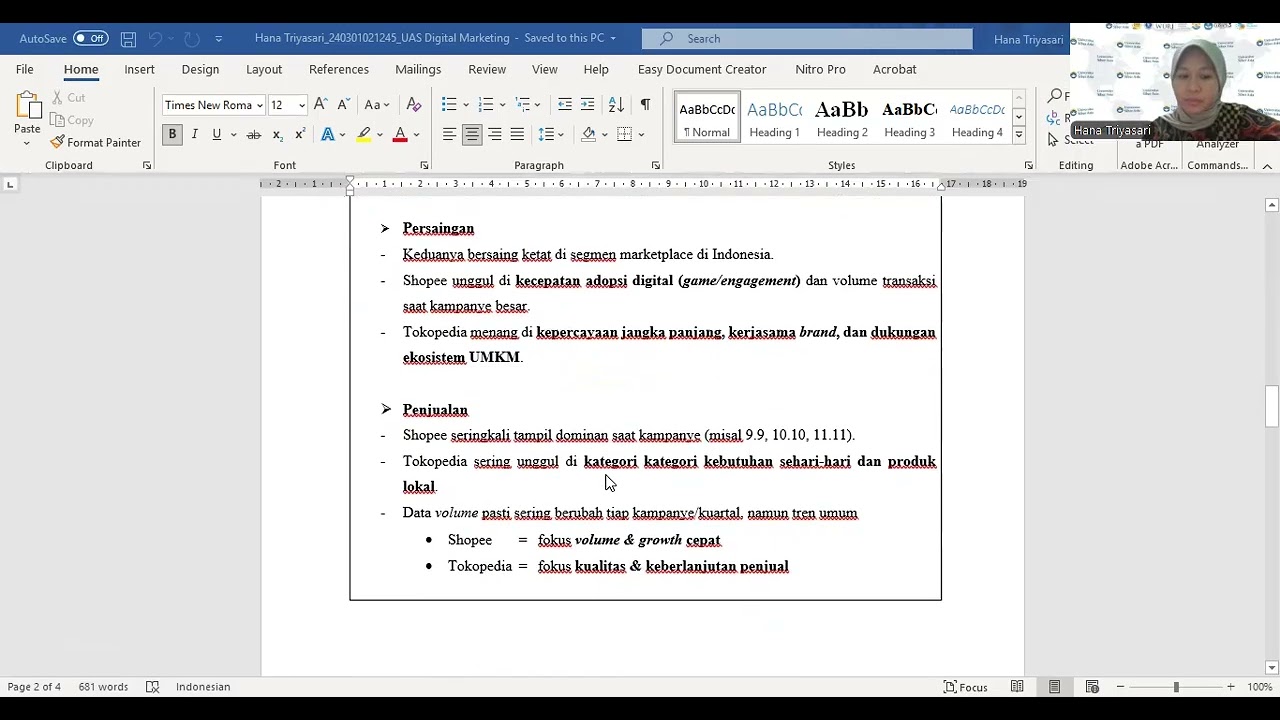1280x720 pixels.
Task: Click the Search box in title bar
Action: tap(807, 38)
